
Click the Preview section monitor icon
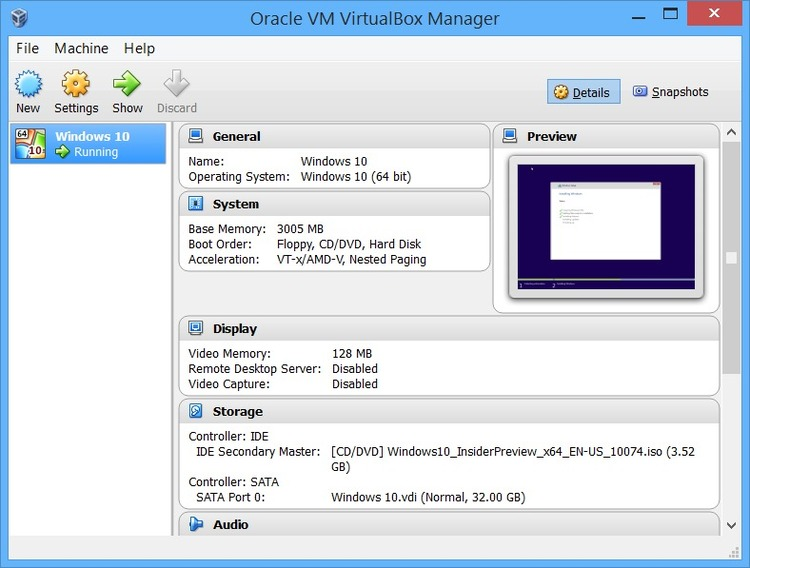pos(509,136)
